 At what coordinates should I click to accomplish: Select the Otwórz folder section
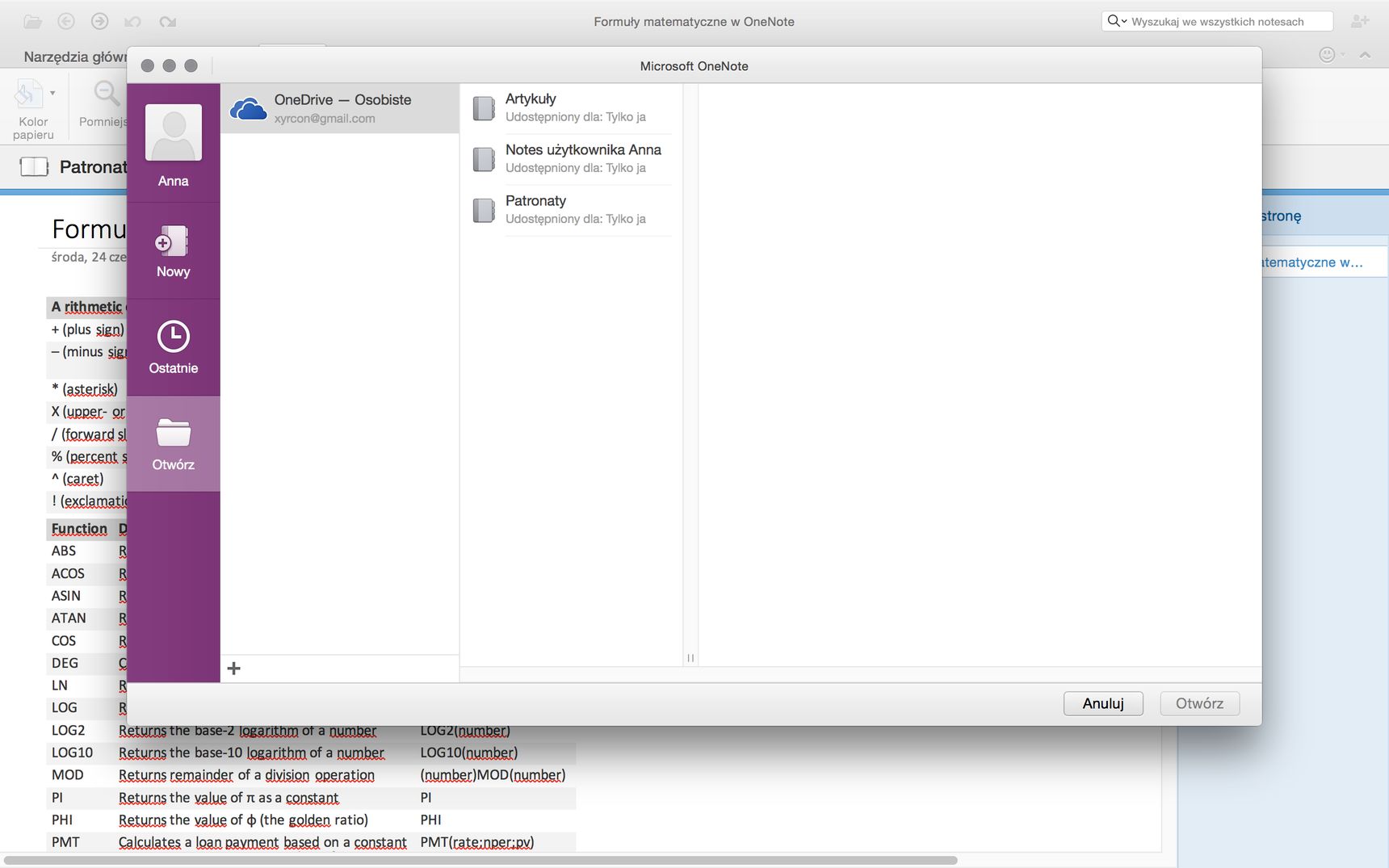(173, 444)
